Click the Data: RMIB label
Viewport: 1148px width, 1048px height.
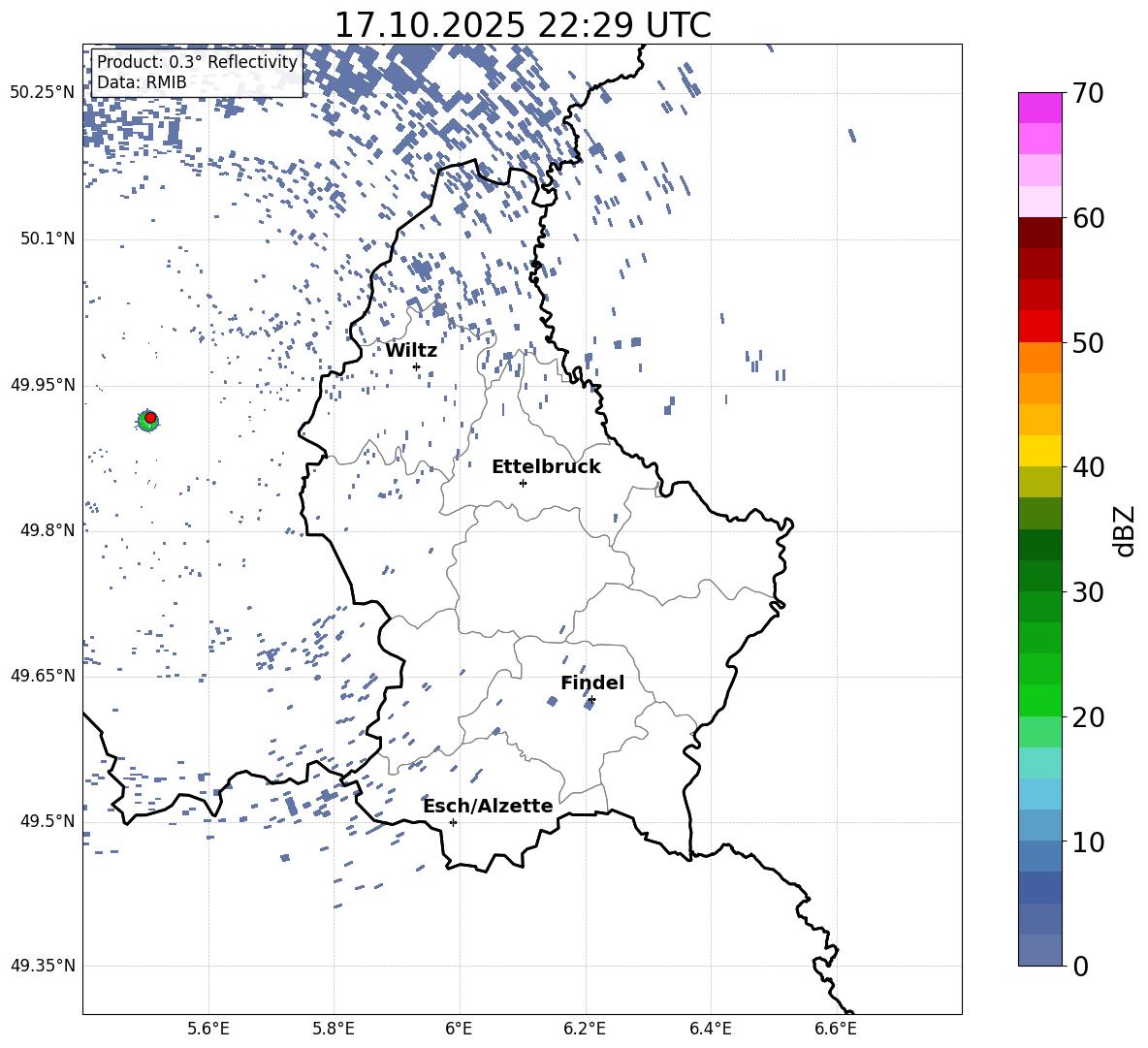click(x=142, y=82)
